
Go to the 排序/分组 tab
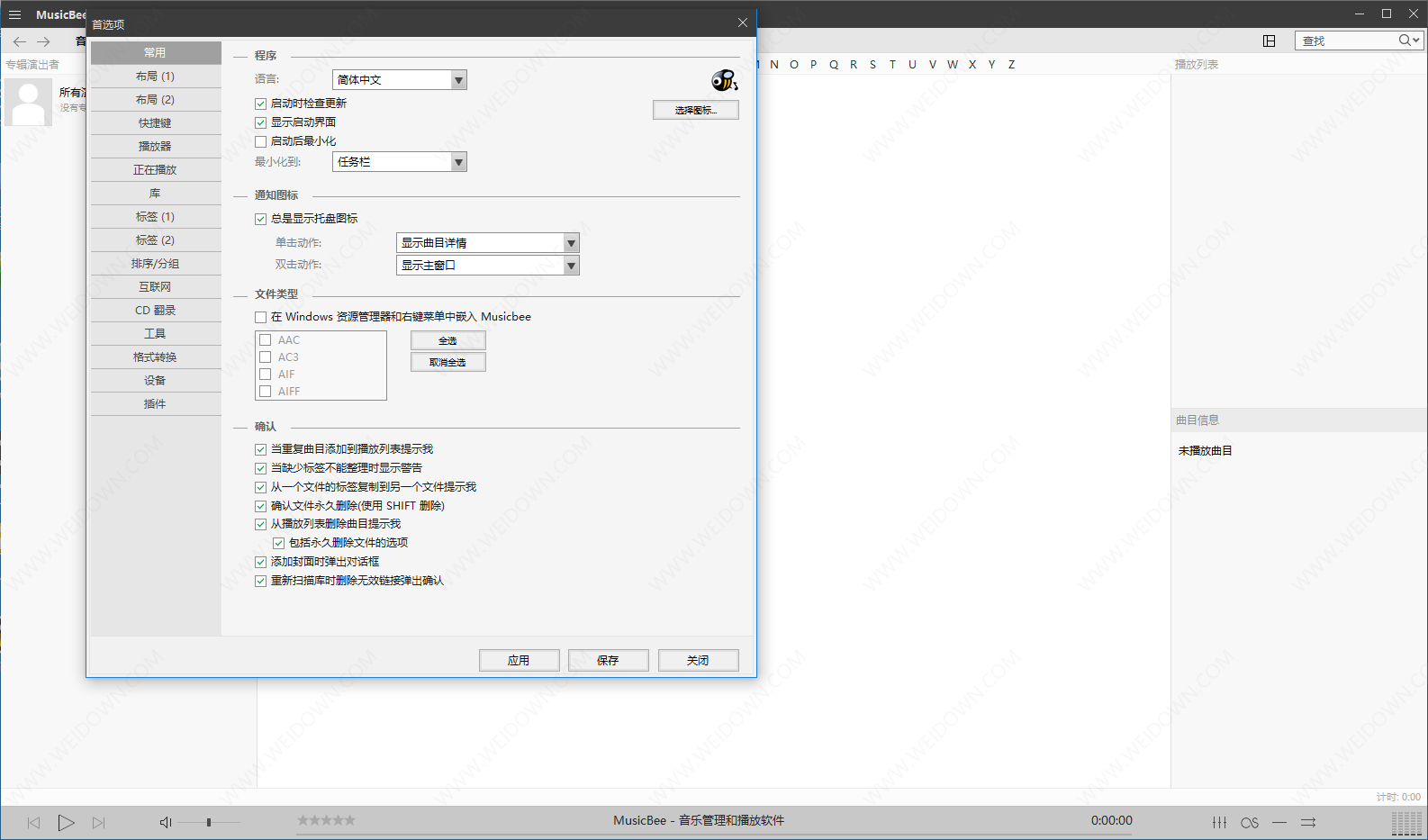tap(156, 264)
